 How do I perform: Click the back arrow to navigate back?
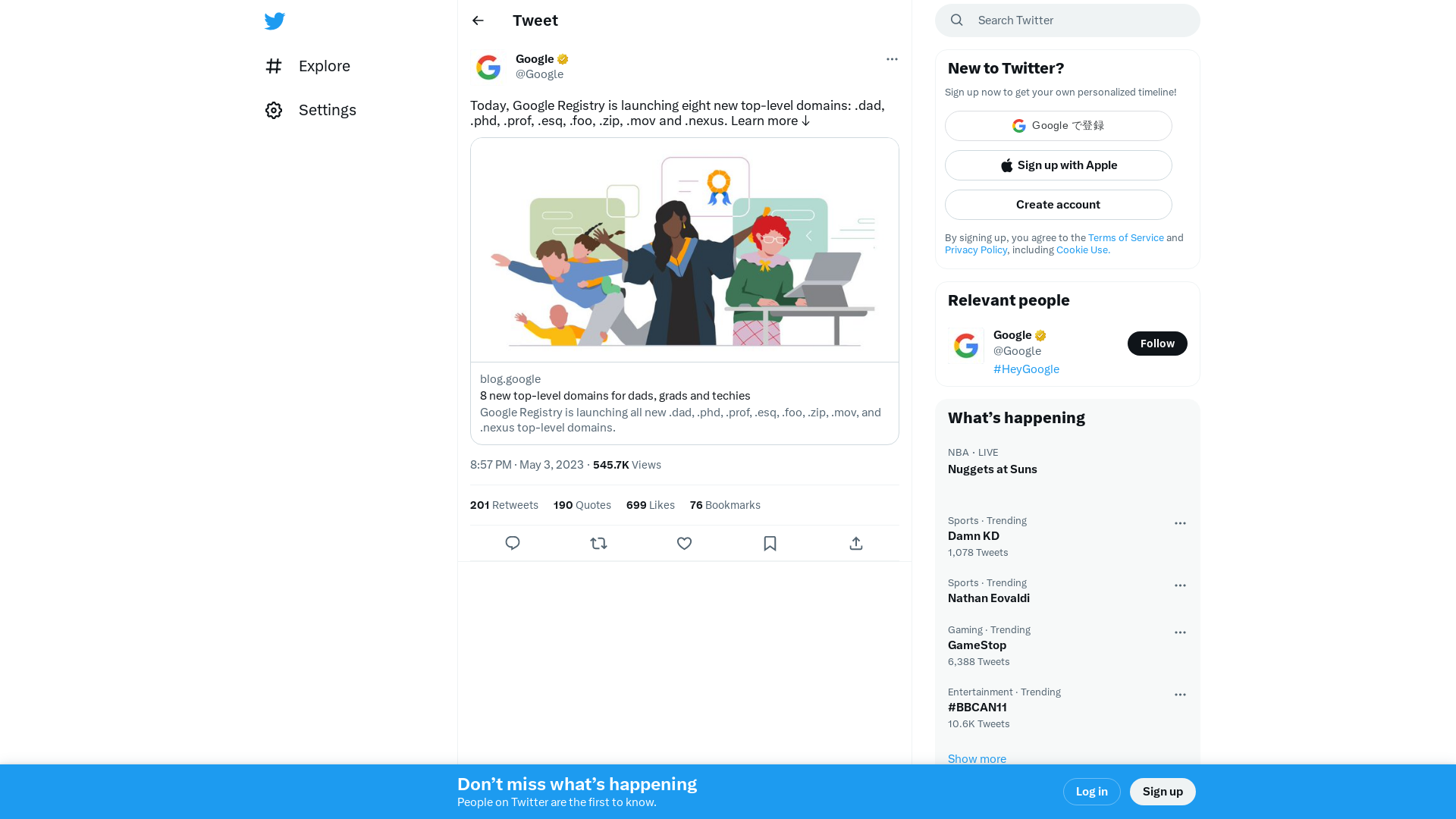478,20
